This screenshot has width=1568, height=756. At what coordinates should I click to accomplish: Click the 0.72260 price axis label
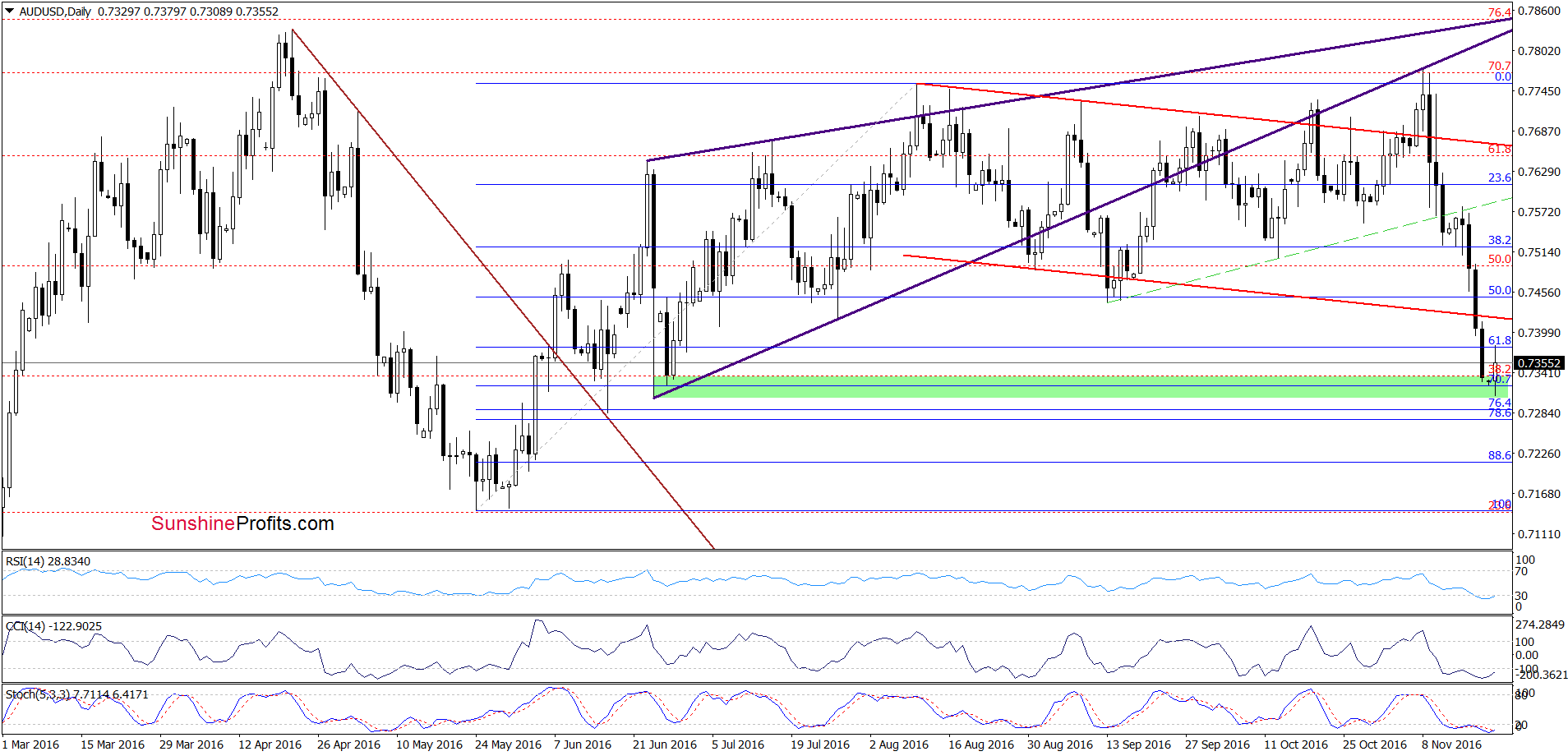tap(1538, 454)
